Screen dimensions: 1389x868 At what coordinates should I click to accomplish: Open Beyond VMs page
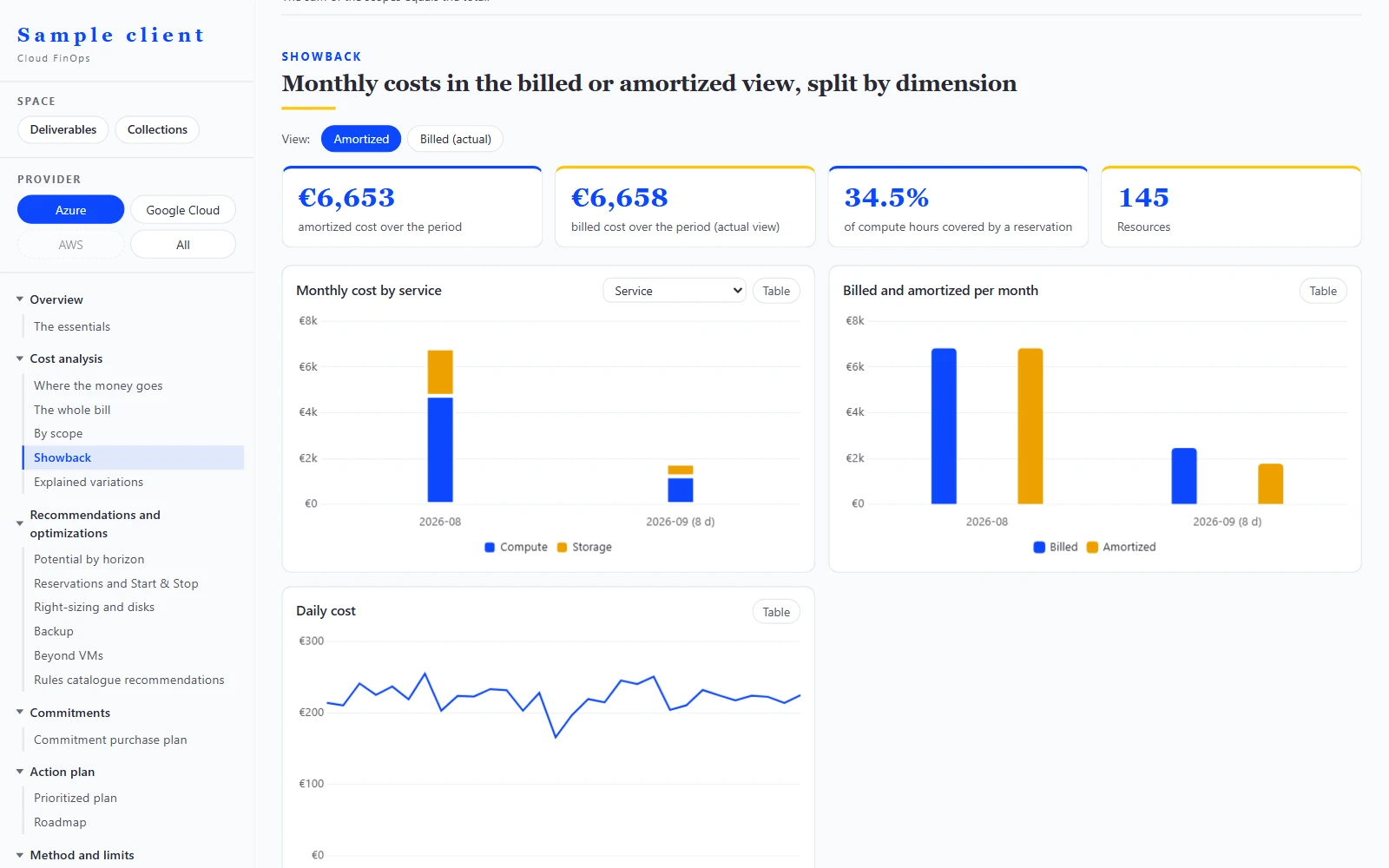point(69,655)
